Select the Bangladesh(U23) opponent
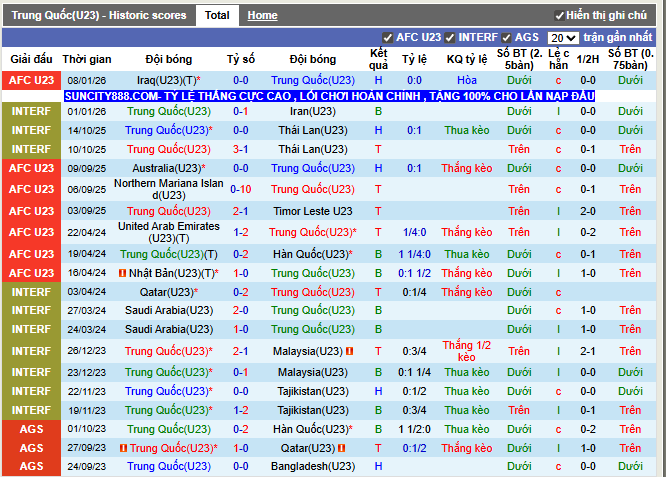The image size is (666, 477). 313,466
